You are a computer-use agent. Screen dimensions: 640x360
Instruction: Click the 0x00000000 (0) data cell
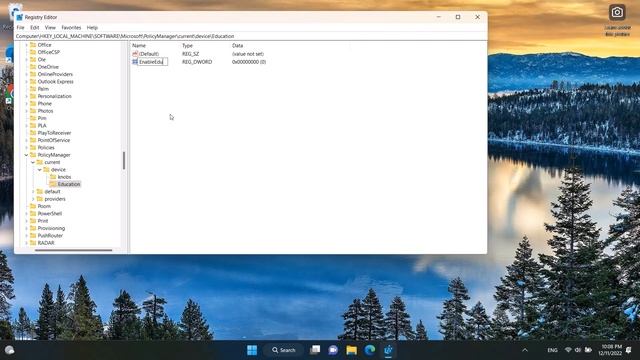pos(249,62)
